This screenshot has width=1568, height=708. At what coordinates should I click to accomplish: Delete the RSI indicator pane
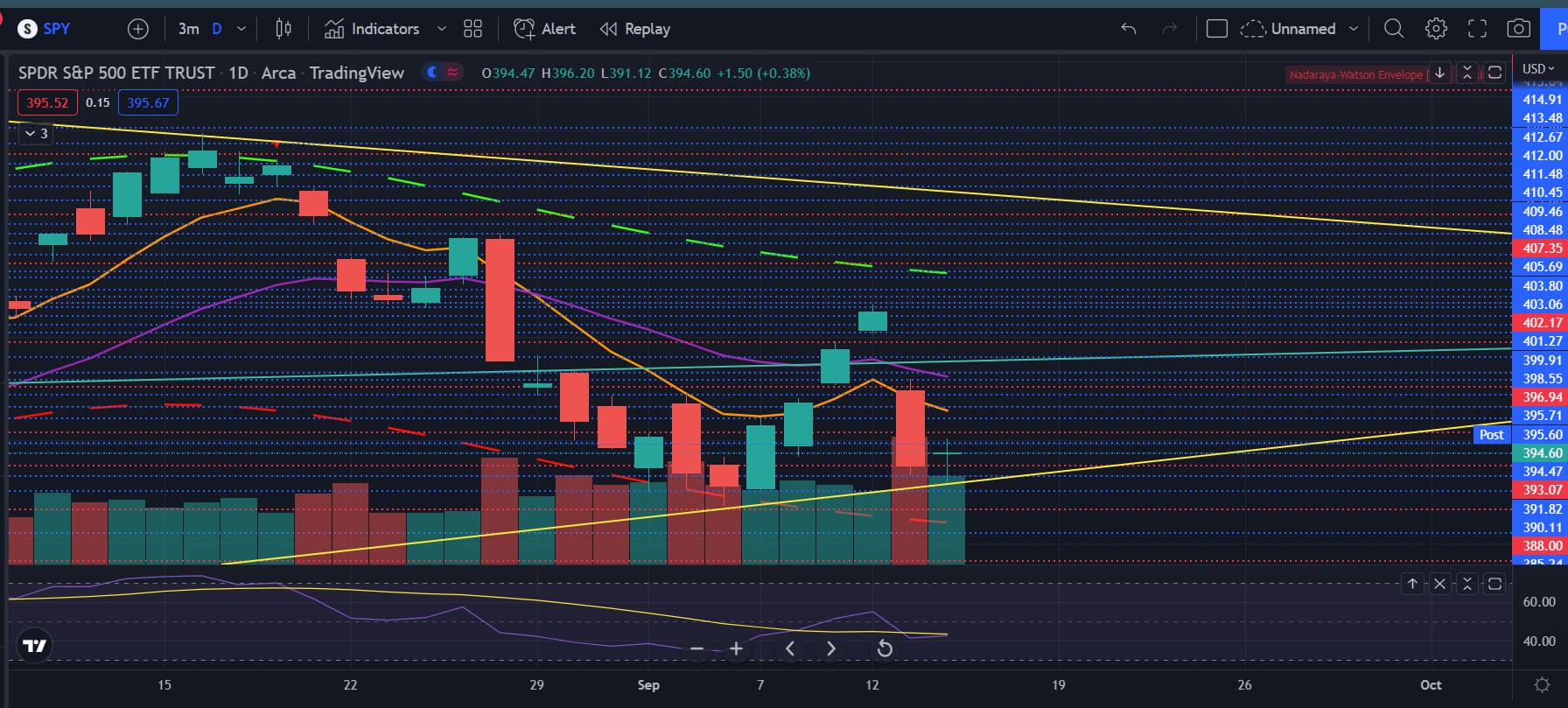[x=1439, y=583]
